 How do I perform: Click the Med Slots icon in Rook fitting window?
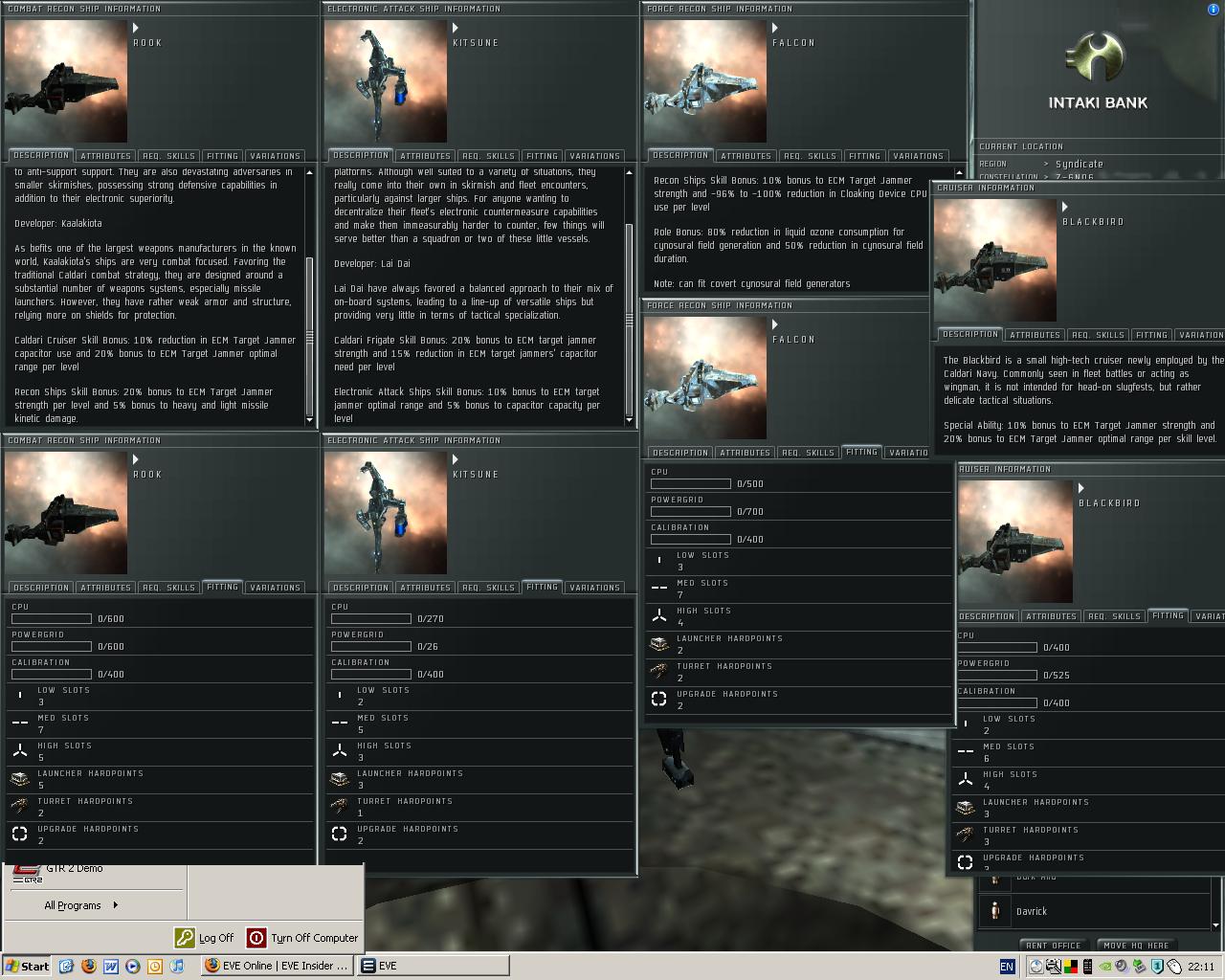pyautogui.click(x=20, y=724)
